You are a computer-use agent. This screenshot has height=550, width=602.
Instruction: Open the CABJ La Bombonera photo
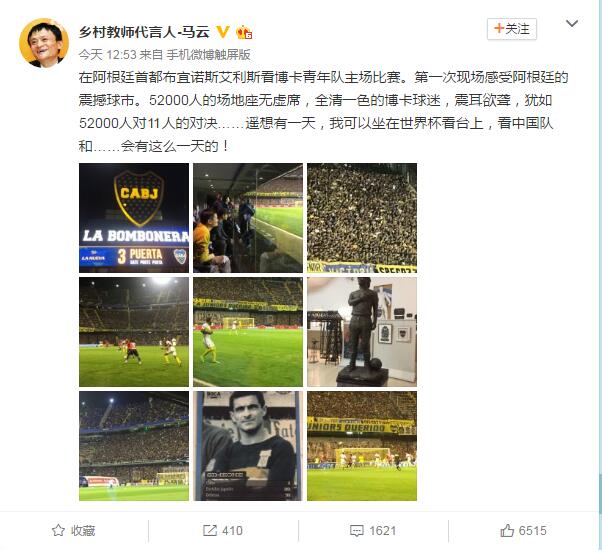click(x=134, y=218)
